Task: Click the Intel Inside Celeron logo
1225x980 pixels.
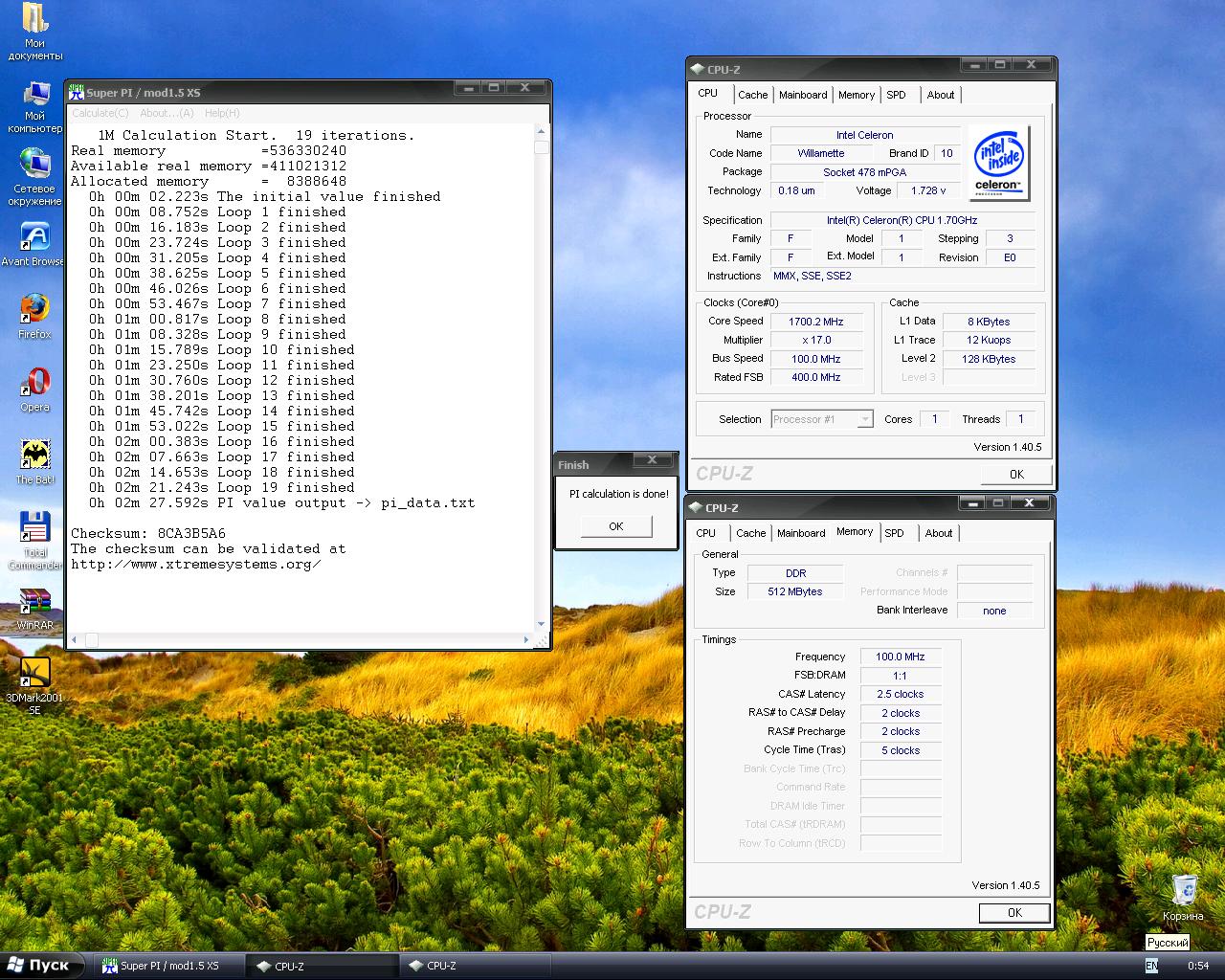Action: 1000,163
